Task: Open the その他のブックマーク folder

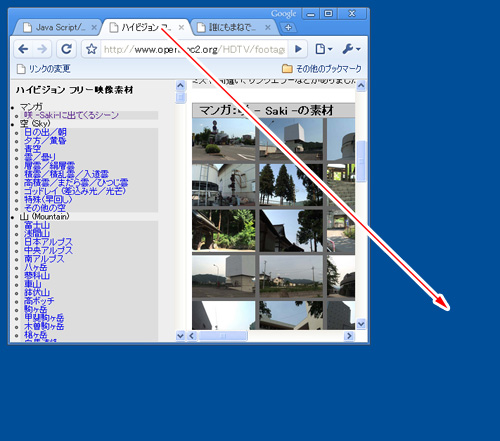Action: (322, 69)
